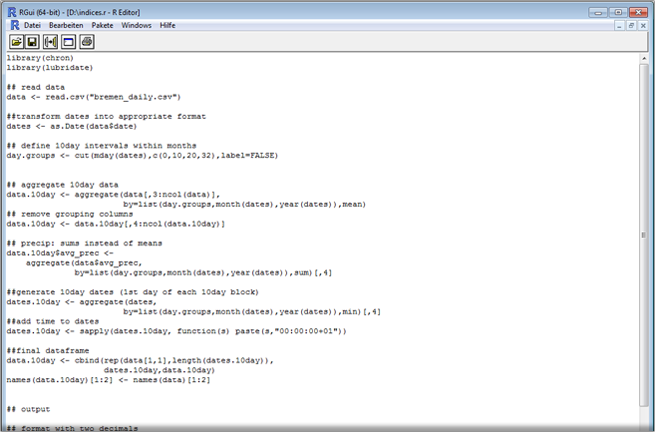
Task: Click the 'day.groups <- cut(mday(dates)...' line
Action: pyautogui.click(x=142, y=155)
